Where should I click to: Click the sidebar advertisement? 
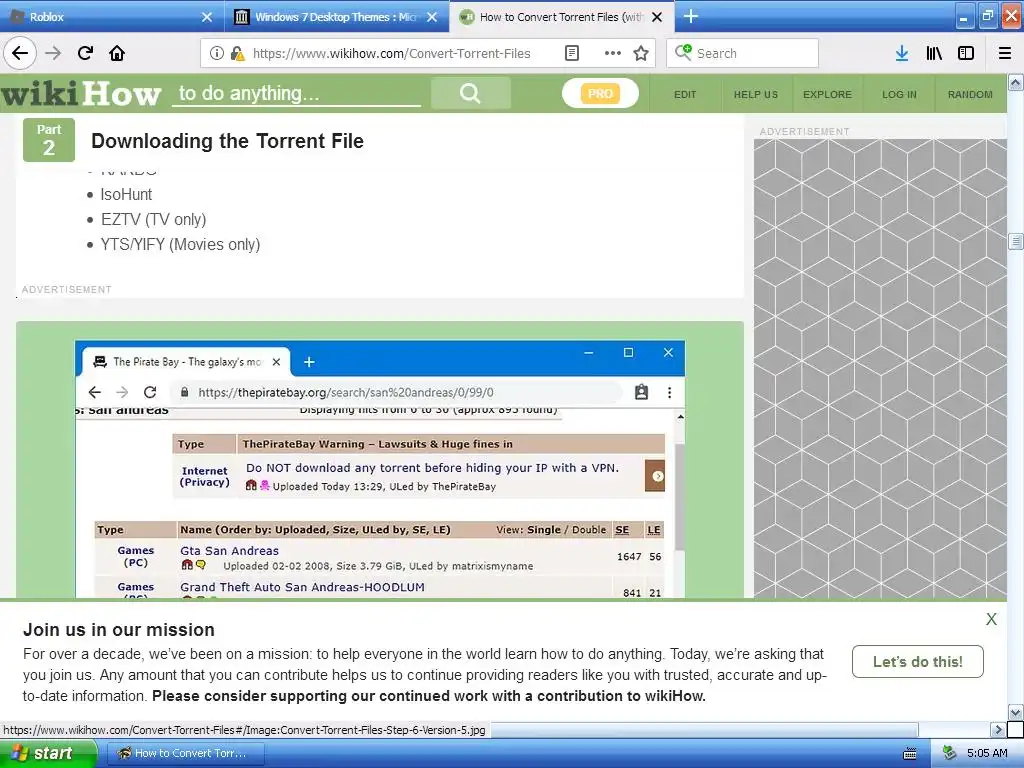tap(880, 368)
